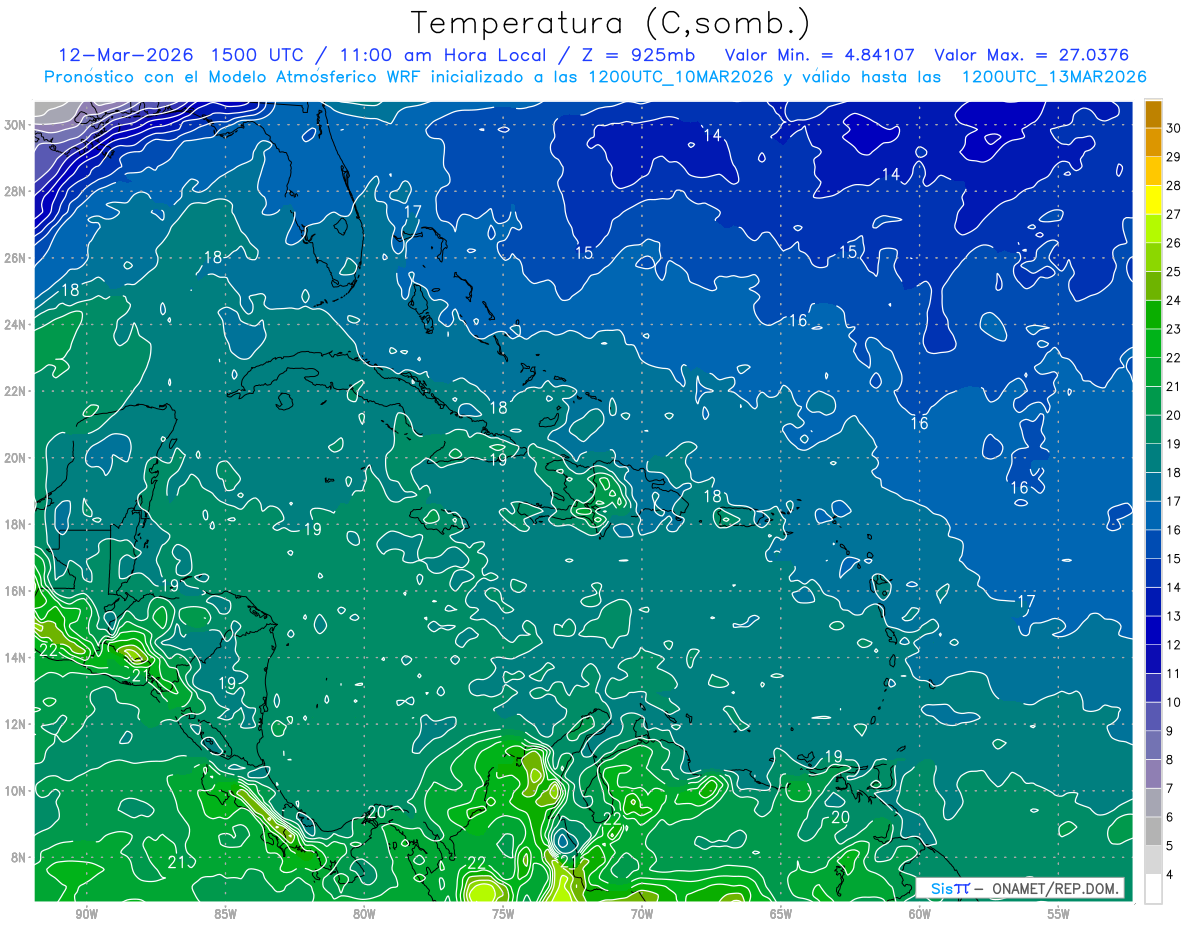Click the '28N' latitude label

[16, 191]
